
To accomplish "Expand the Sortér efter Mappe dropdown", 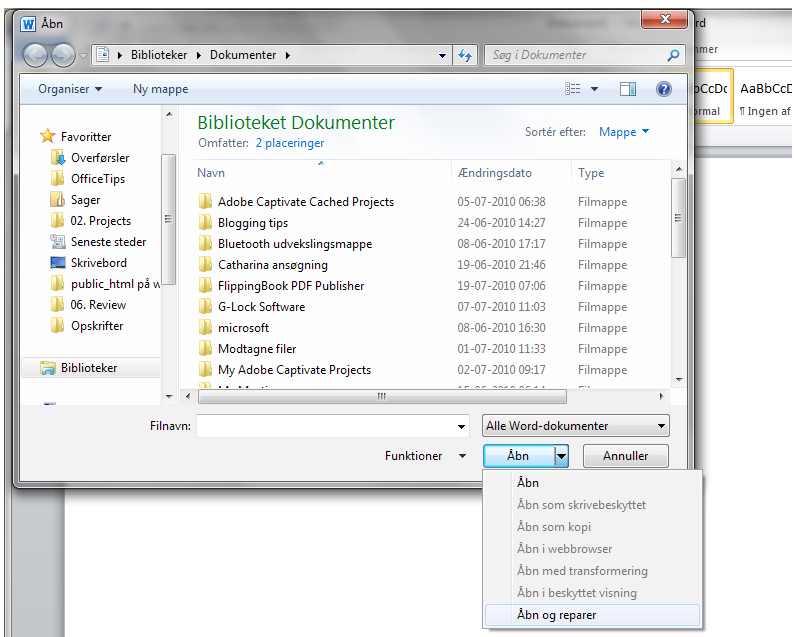I will coord(624,132).
